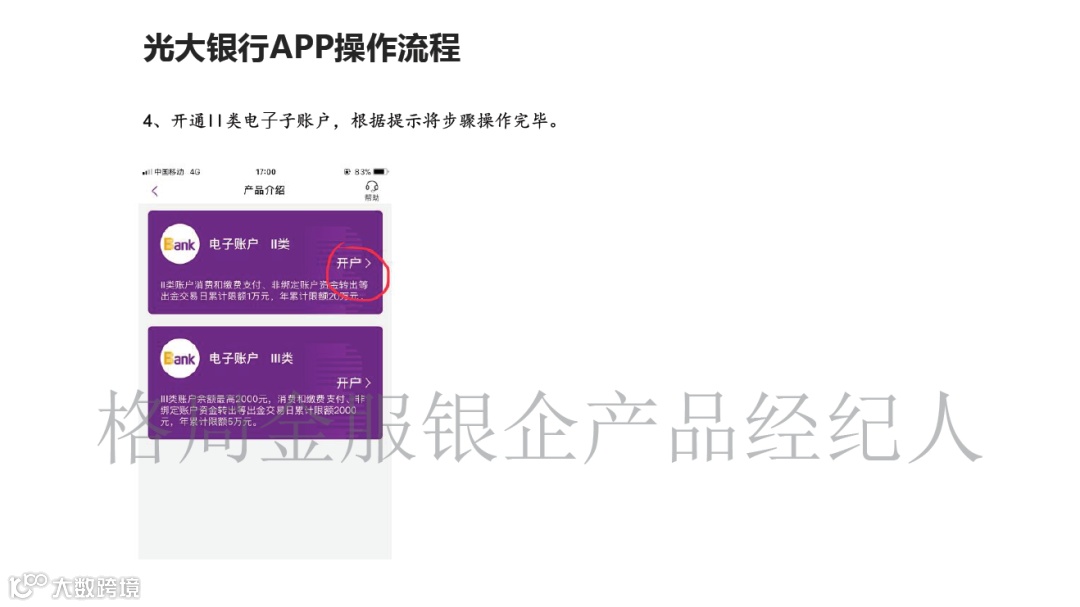The width and height of the screenshot is (1080, 607).
Task: Open the 帮助 headset help icon
Action: (371, 190)
